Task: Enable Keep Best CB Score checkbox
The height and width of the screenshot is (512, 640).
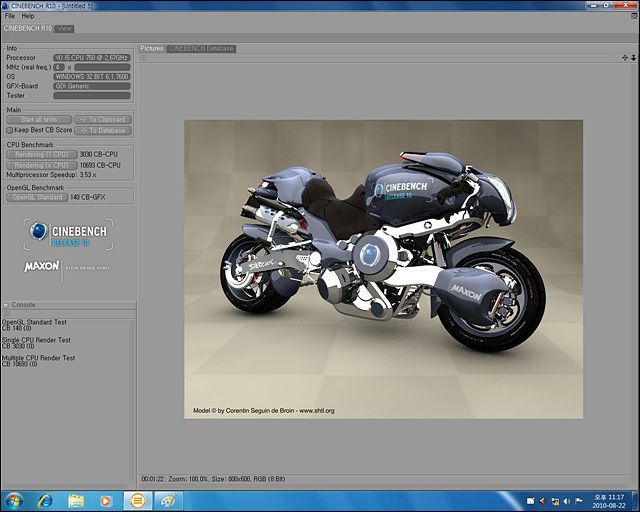Action: 10,131
